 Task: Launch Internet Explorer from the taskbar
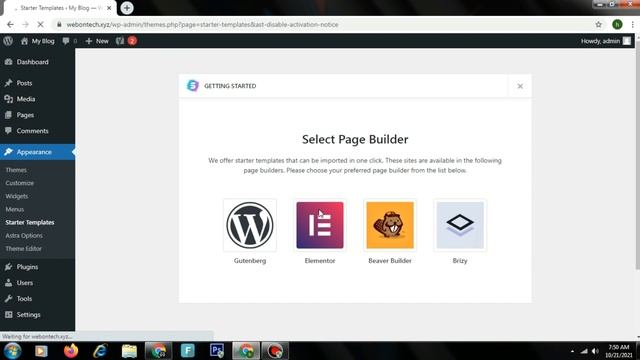100,351
